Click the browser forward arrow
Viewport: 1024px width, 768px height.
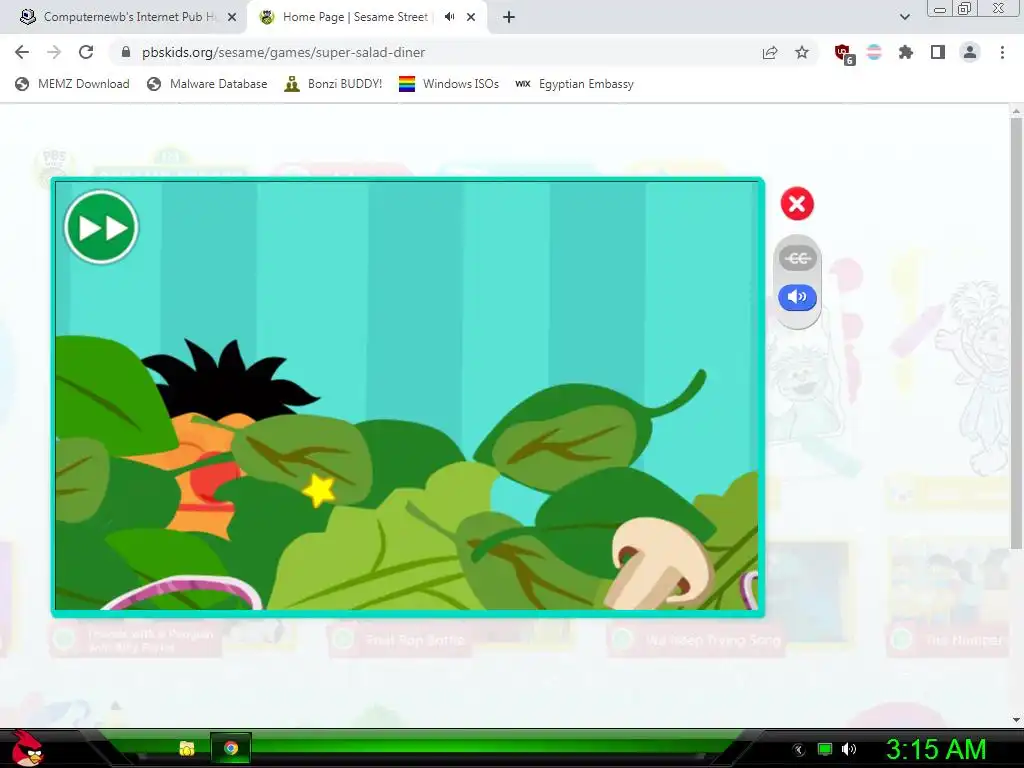[54, 52]
